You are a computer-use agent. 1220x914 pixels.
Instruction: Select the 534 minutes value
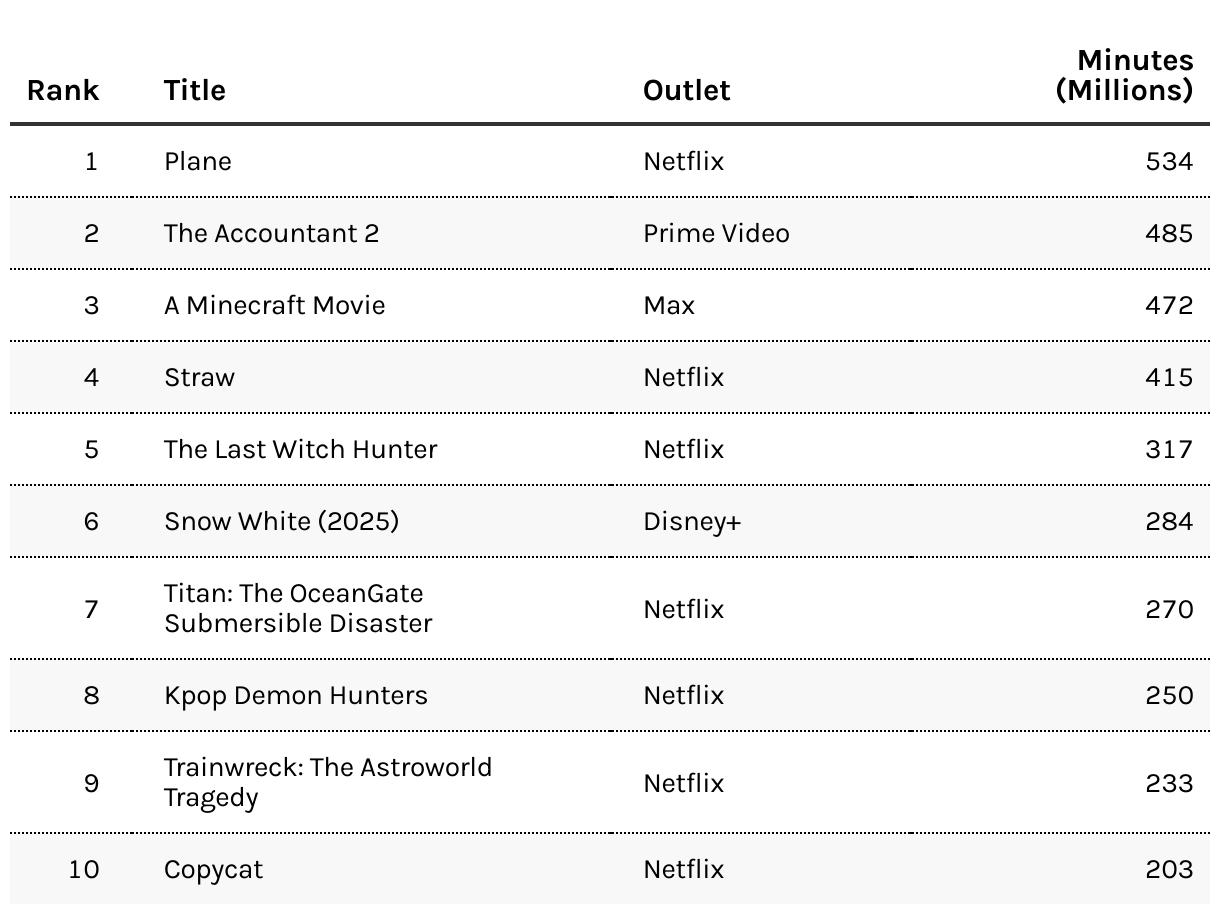[x=1169, y=161]
